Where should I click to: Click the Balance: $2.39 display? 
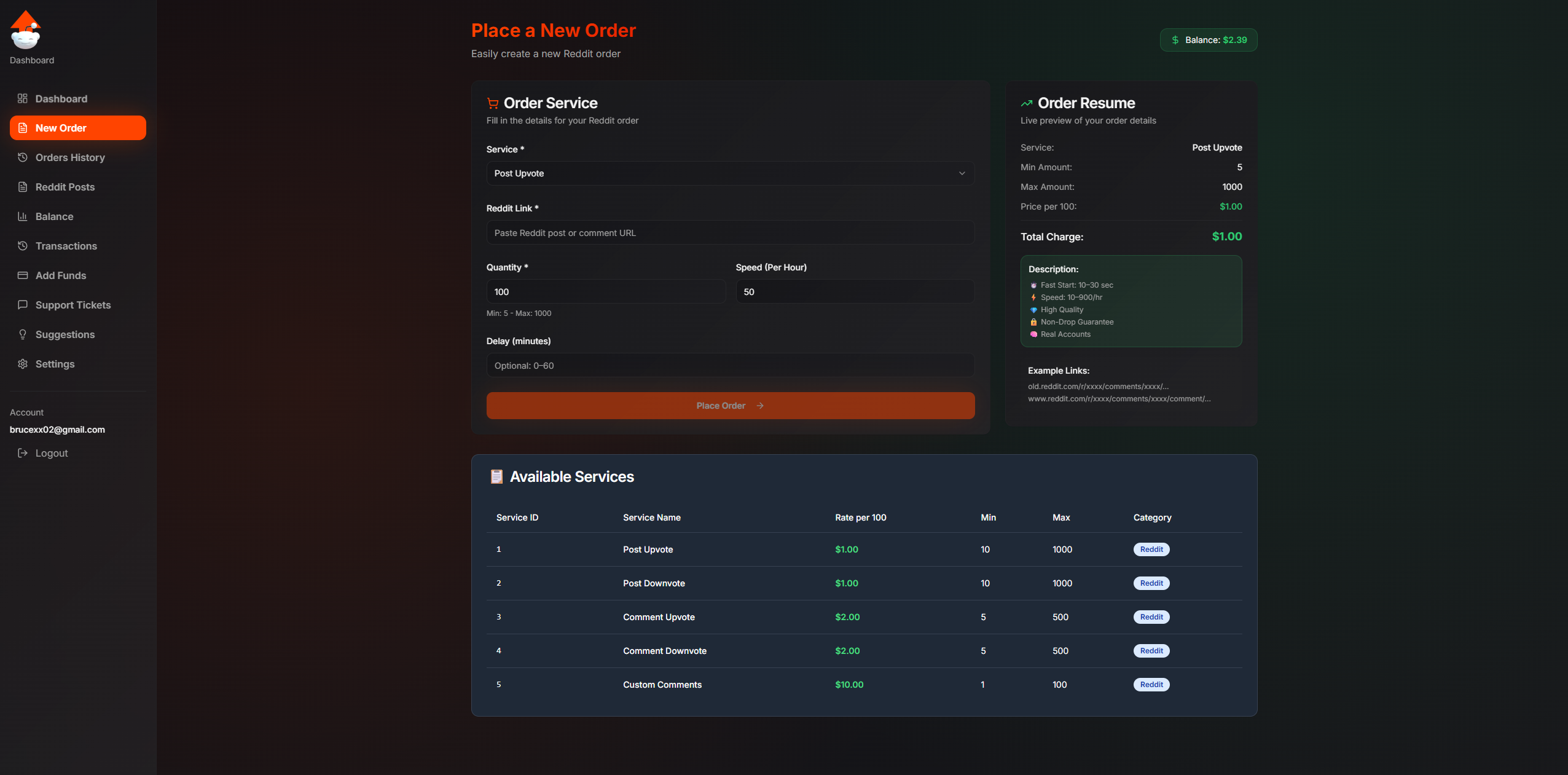pyautogui.click(x=1207, y=39)
